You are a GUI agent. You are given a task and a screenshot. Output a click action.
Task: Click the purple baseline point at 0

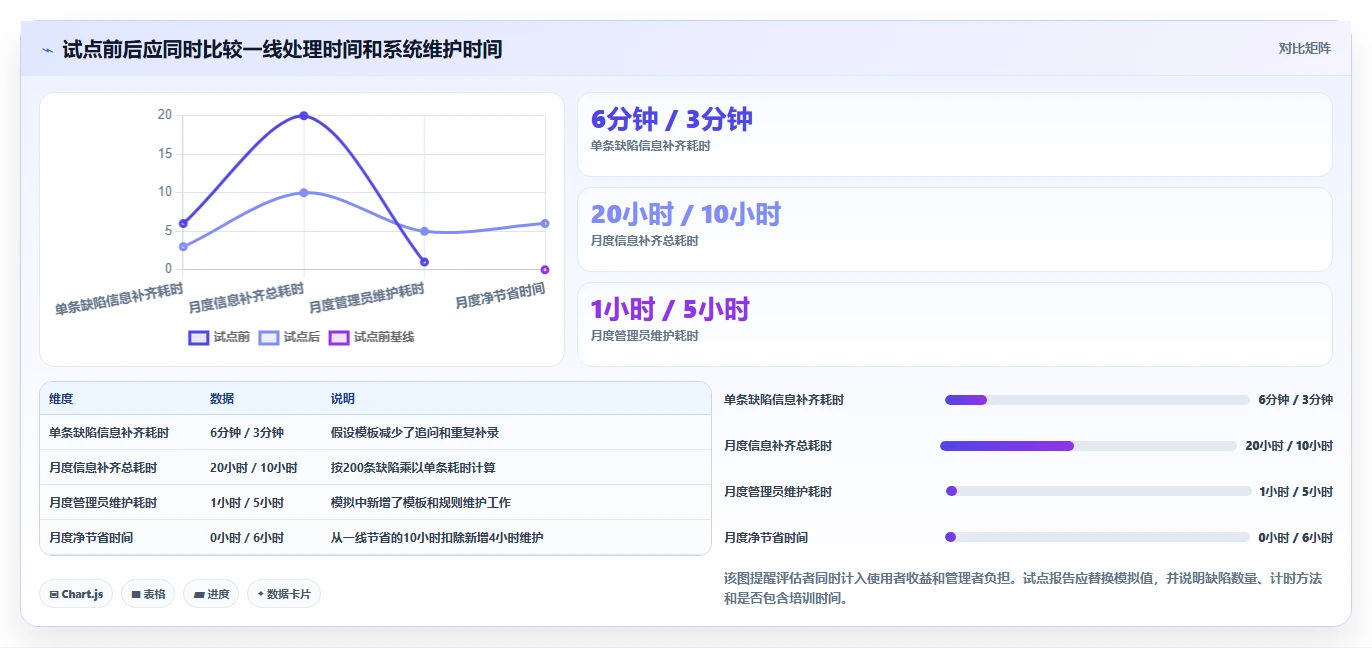[545, 269]
